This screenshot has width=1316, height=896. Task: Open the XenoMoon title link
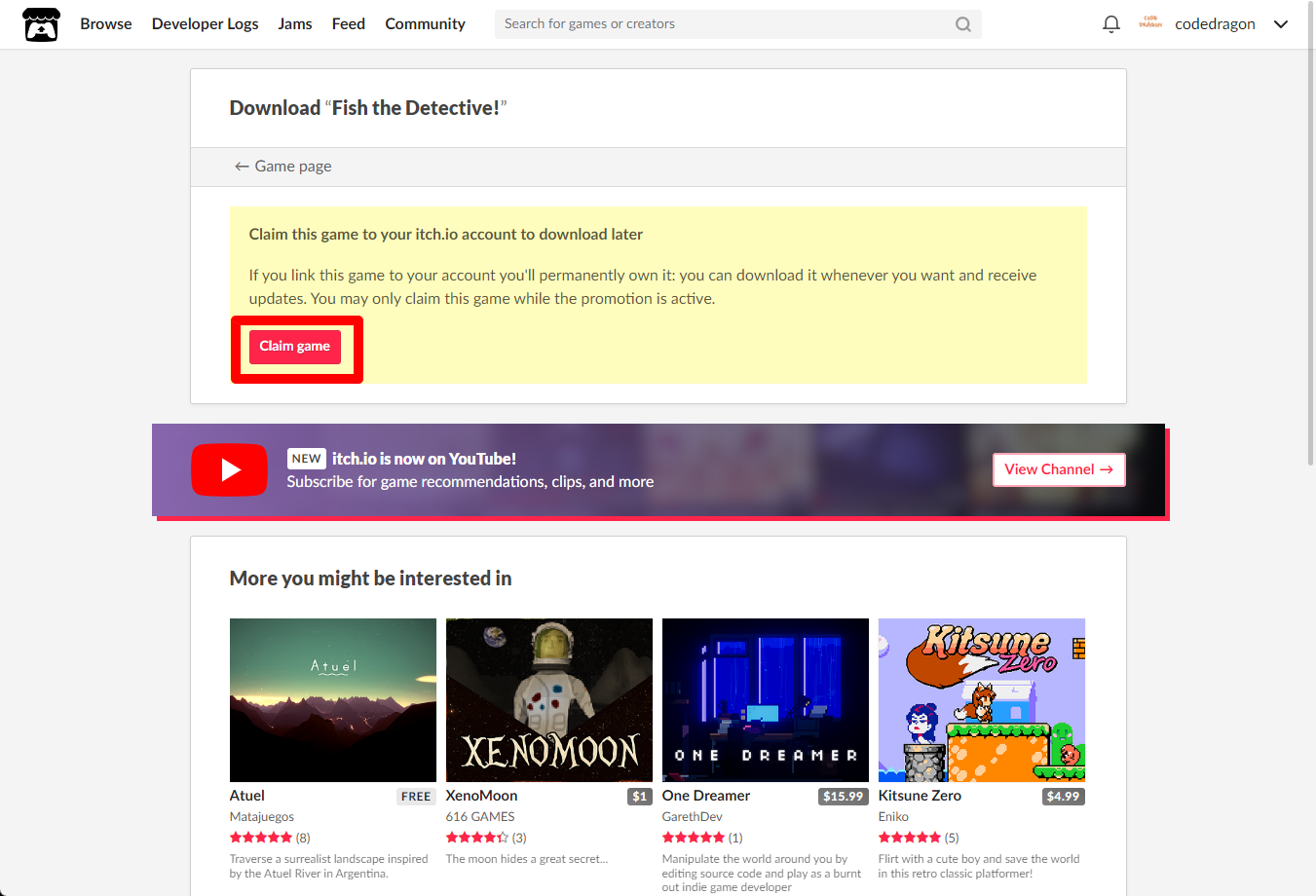(482, 796)
